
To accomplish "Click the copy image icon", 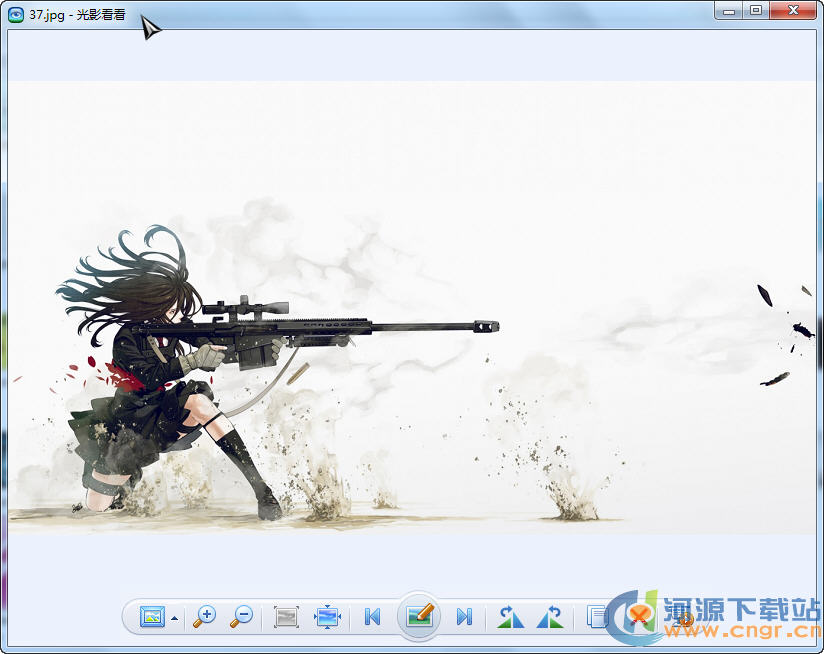I will coord(597,617).
